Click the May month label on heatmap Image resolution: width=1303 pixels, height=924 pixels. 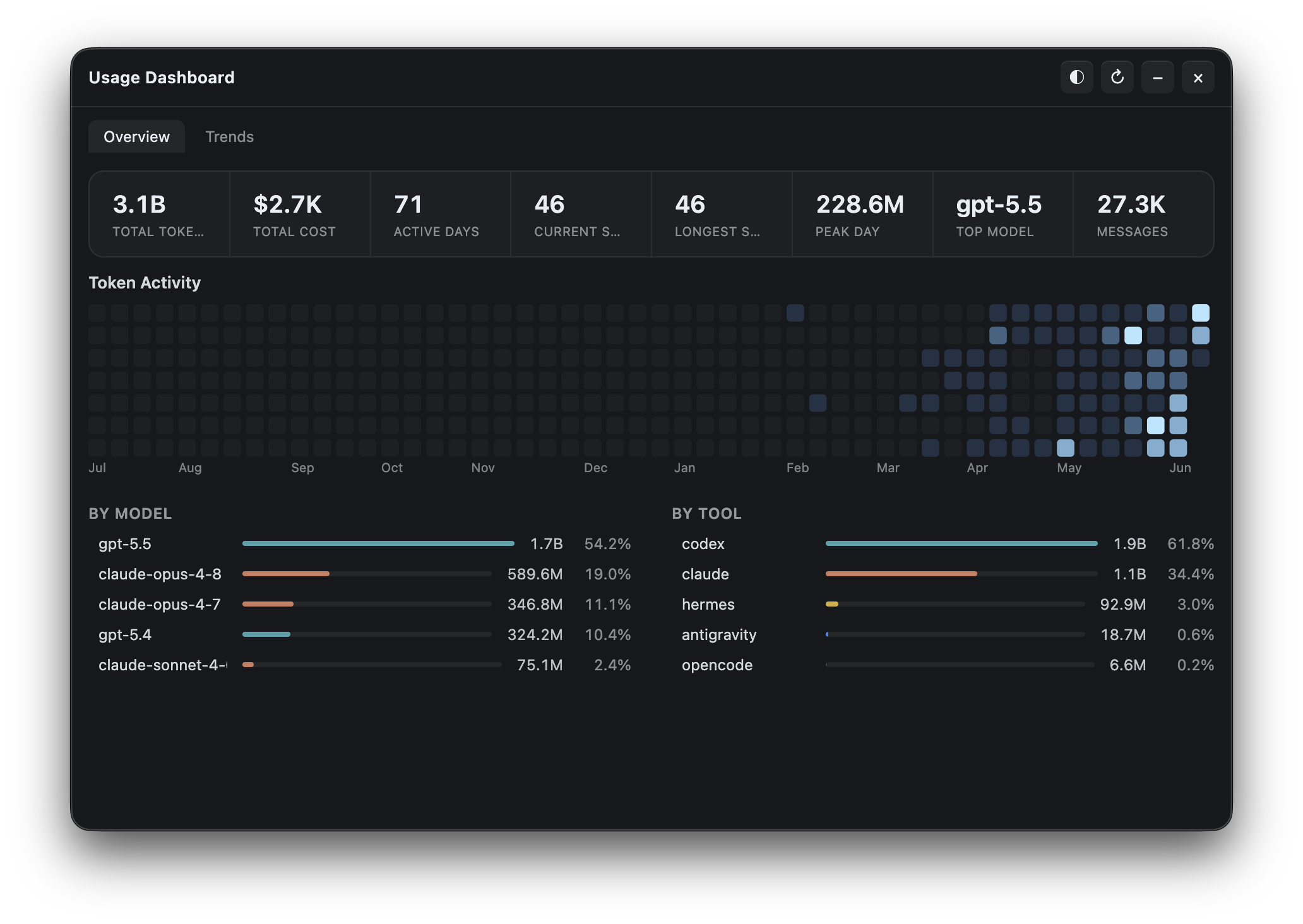tap(1069, 468)
